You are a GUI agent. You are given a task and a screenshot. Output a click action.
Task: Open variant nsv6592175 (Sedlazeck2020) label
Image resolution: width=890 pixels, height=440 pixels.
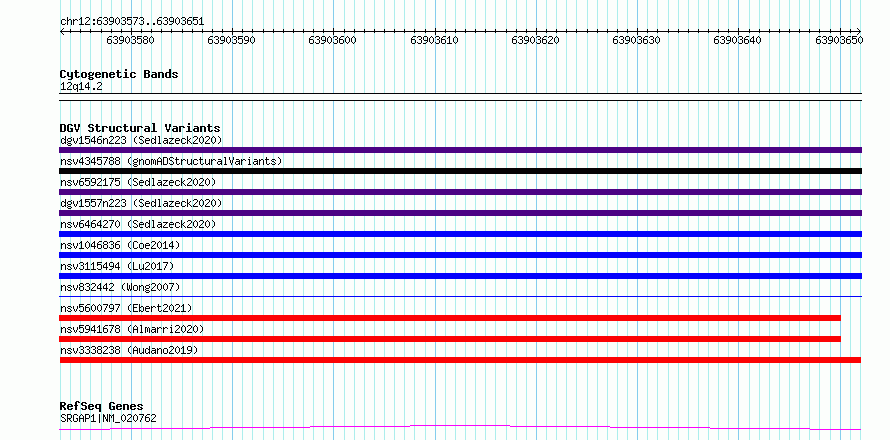click(x=138, y=182)
